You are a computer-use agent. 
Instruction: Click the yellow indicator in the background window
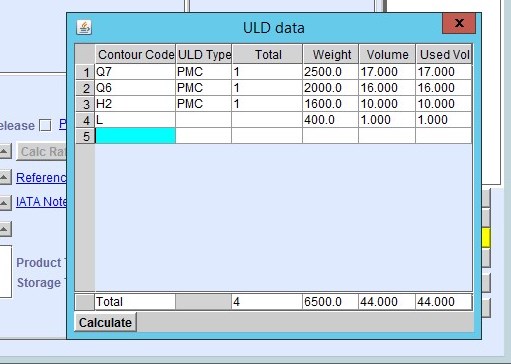point(486,237)
